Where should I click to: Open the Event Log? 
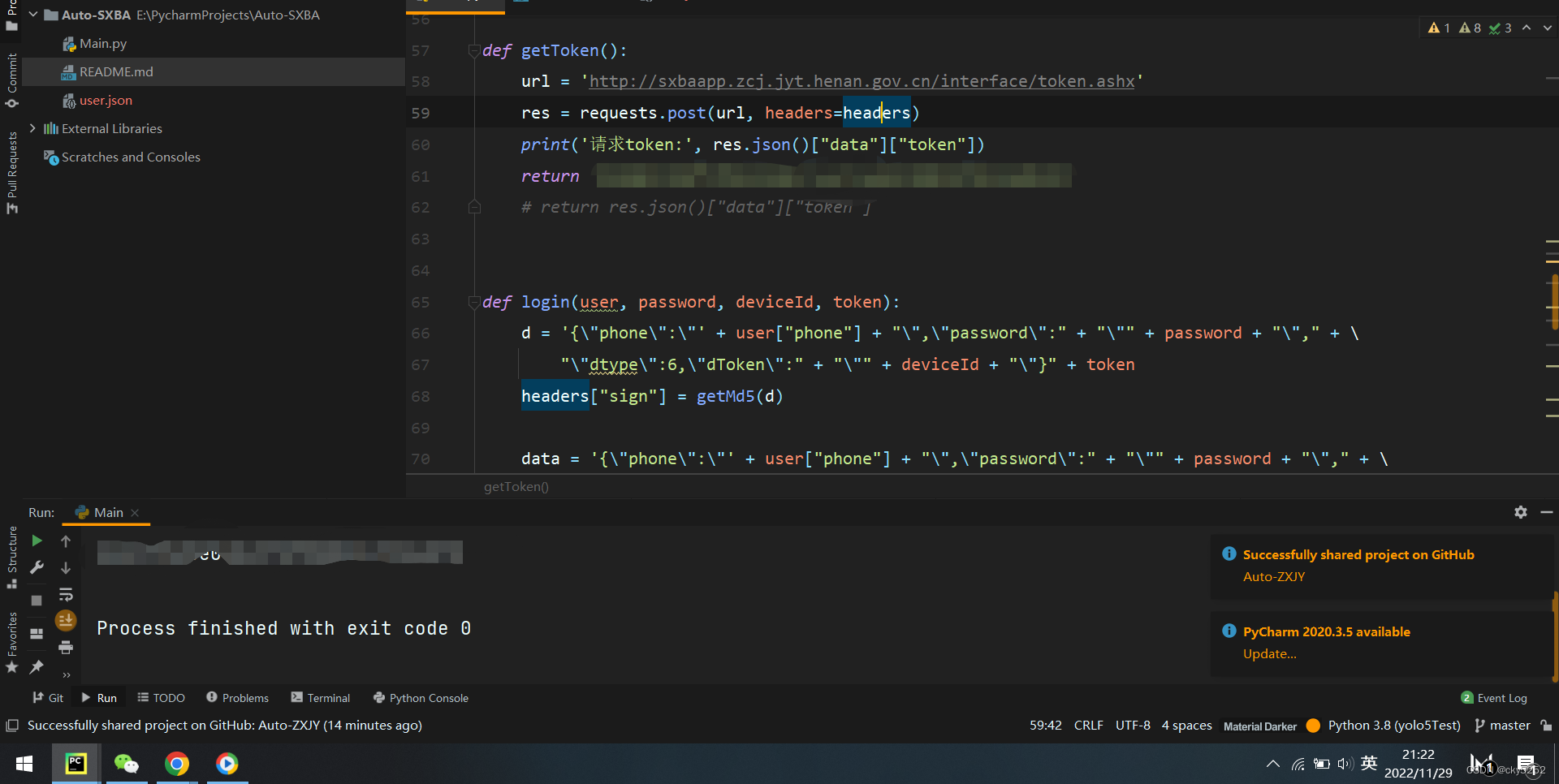tap(1494, 698)
